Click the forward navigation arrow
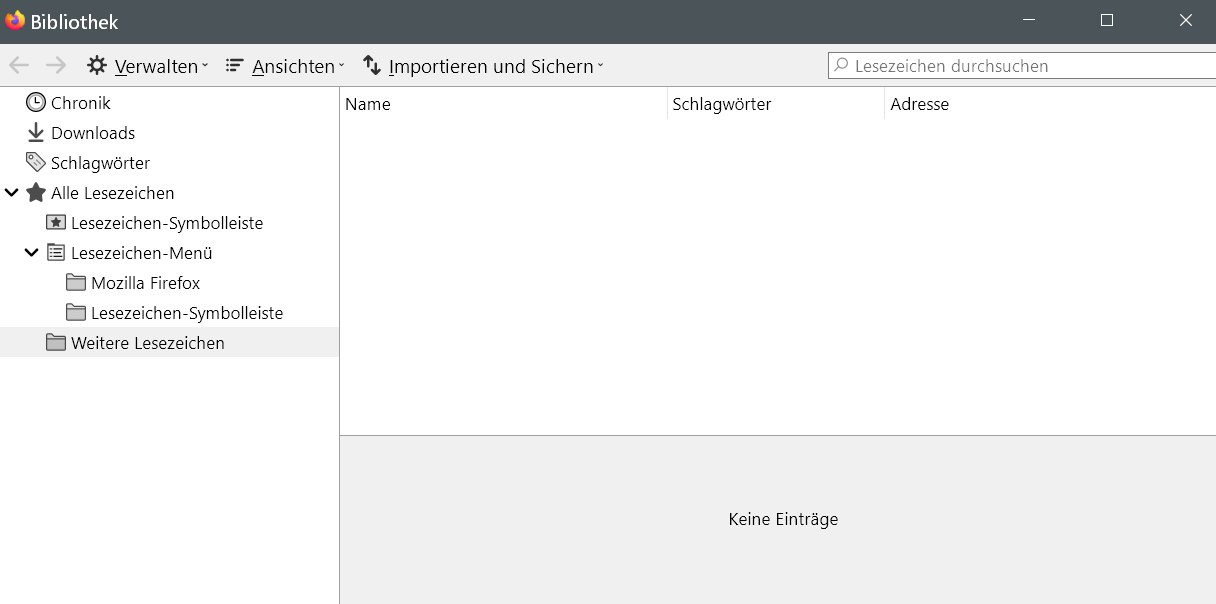Image resolution: width=1216 pixels, height=604 pixels. 56,66
